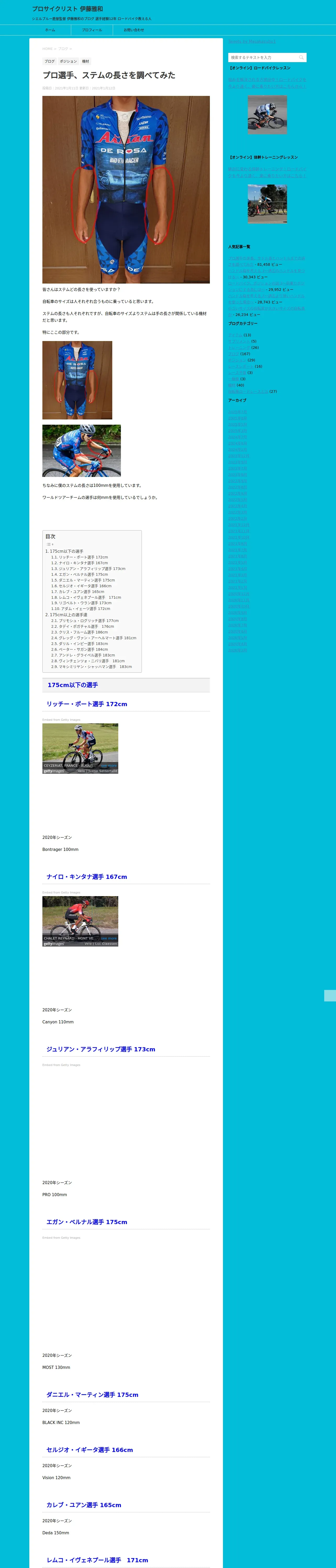The image size is (336, 1568).
Task: Jump to 1.10 アダム・イェーツ選手 in contents
Action: (81, 609)
